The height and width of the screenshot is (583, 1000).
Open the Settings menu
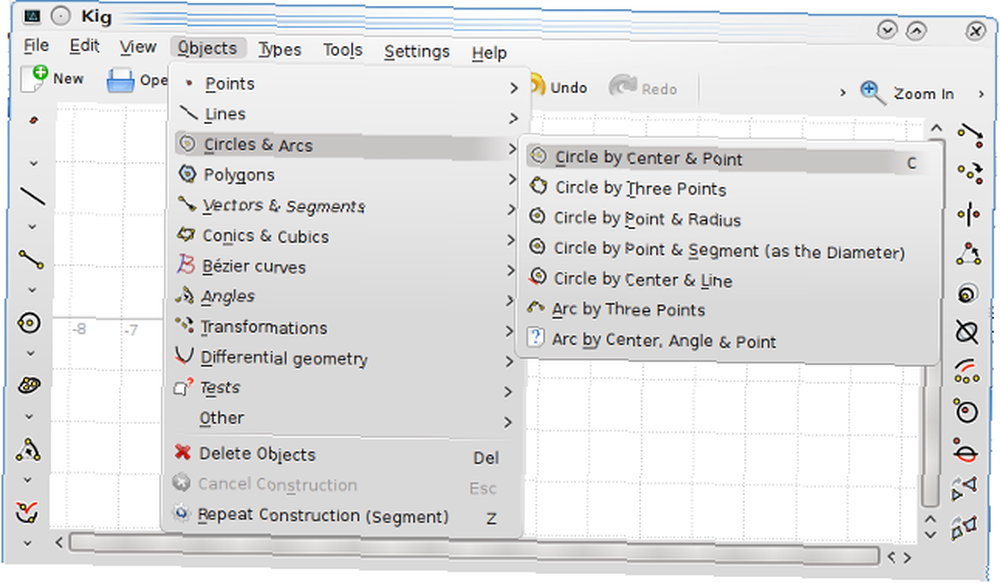pyautogui.click(x=416, y=52)
